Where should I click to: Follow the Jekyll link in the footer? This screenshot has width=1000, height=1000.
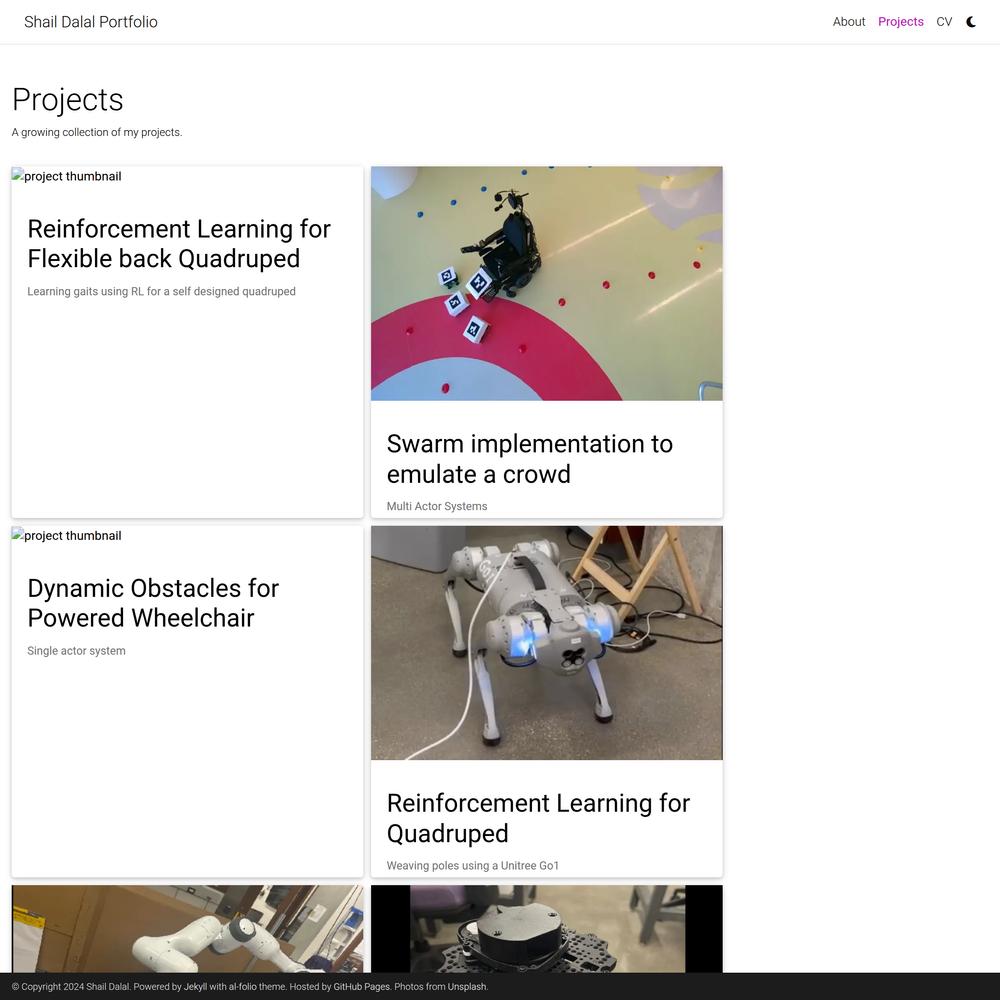[x=195, y=987]
